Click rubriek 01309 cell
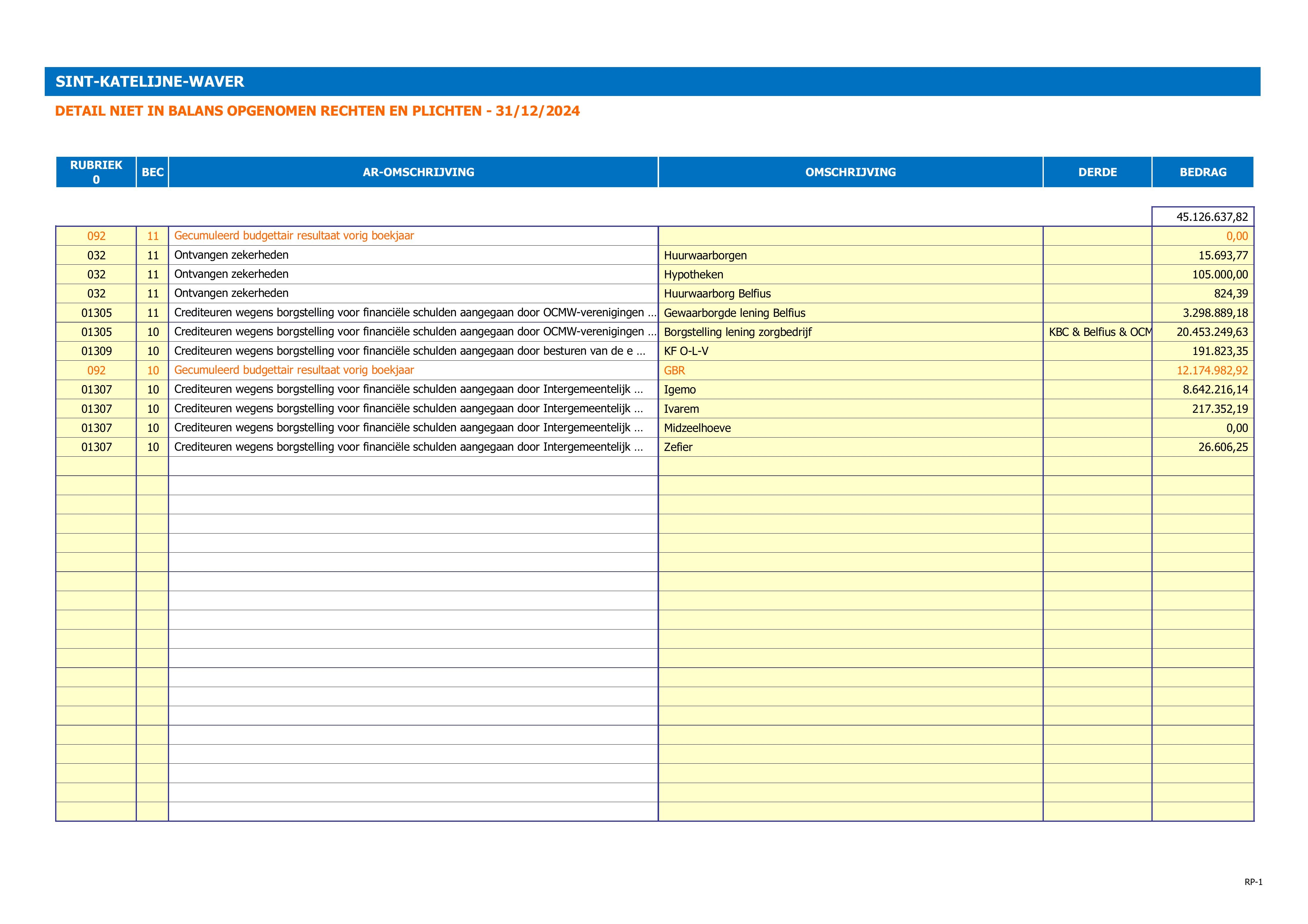The width and height of the screenshot is (1308, 924). point(96,351)
